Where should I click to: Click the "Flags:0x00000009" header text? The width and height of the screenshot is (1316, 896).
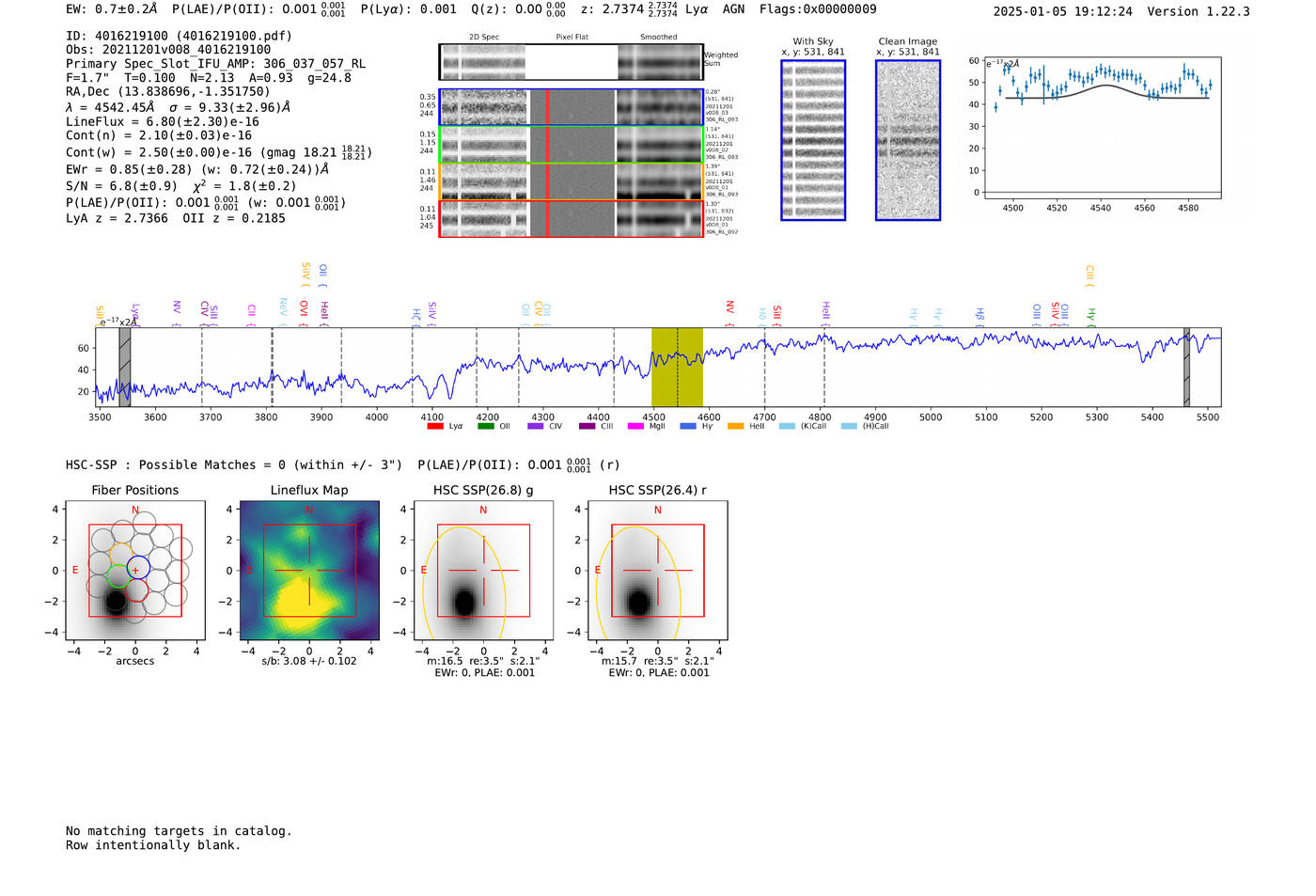pyautogui.click(x=818, y=9)
